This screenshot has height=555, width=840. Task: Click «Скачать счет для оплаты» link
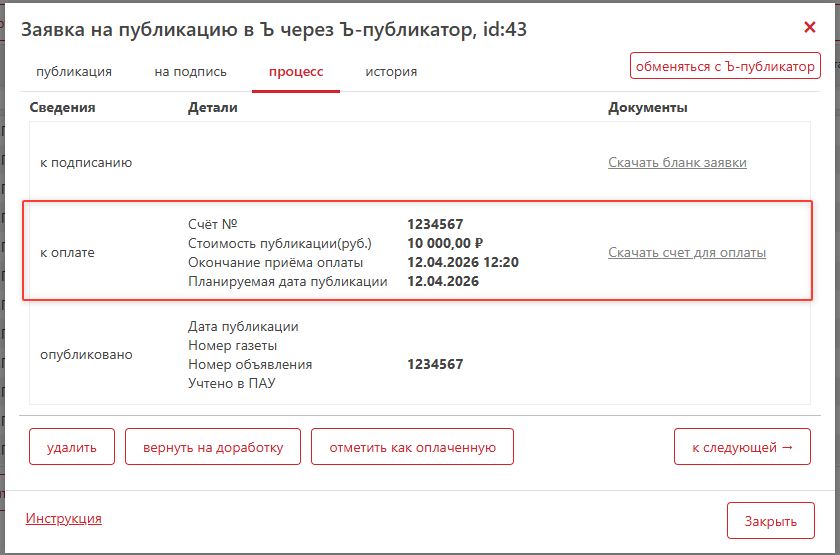coord(687,253)
